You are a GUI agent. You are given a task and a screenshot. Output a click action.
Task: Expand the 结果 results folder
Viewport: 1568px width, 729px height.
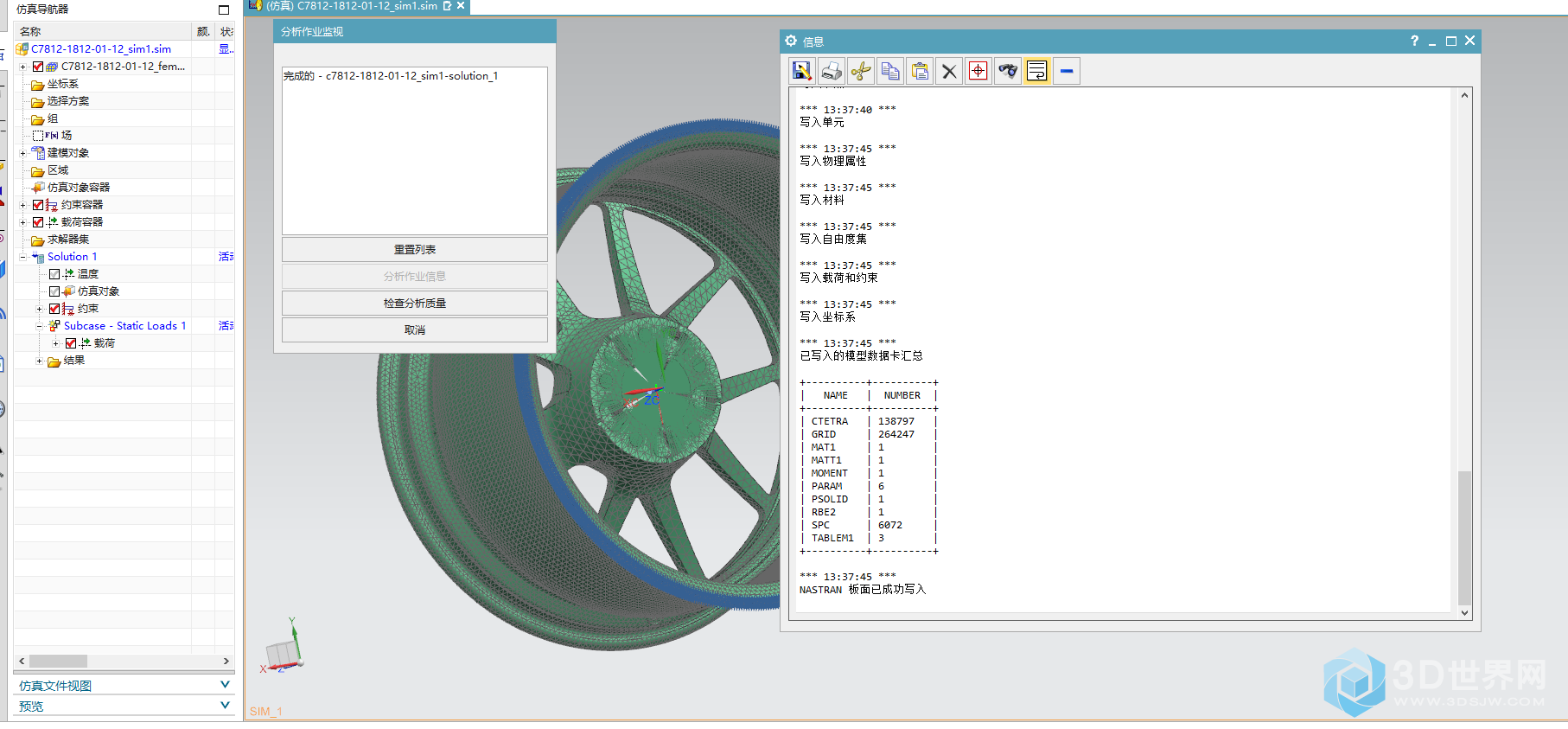pos(40,361)
